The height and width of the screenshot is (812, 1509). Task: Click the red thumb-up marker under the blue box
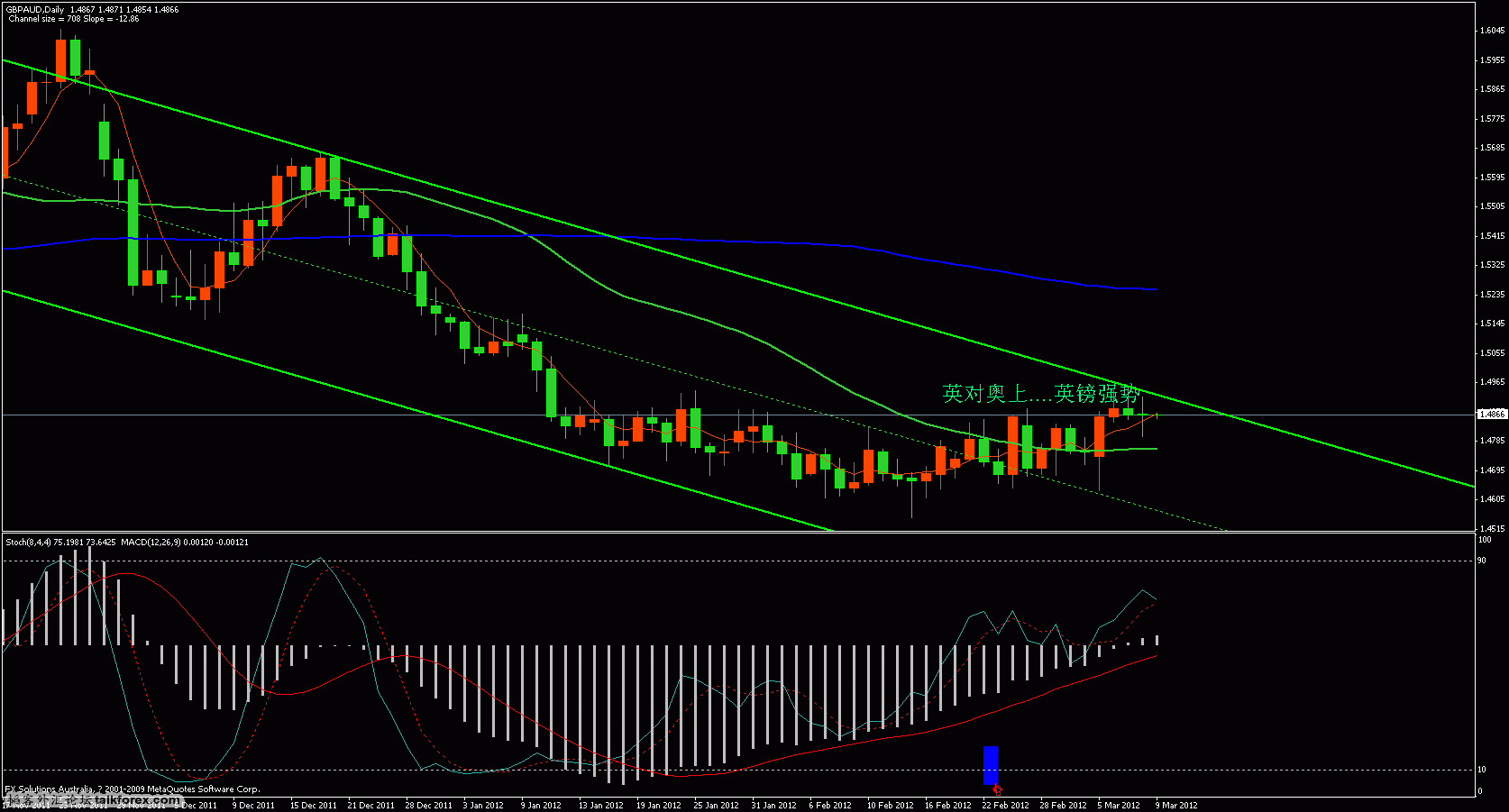coord(997,790)
